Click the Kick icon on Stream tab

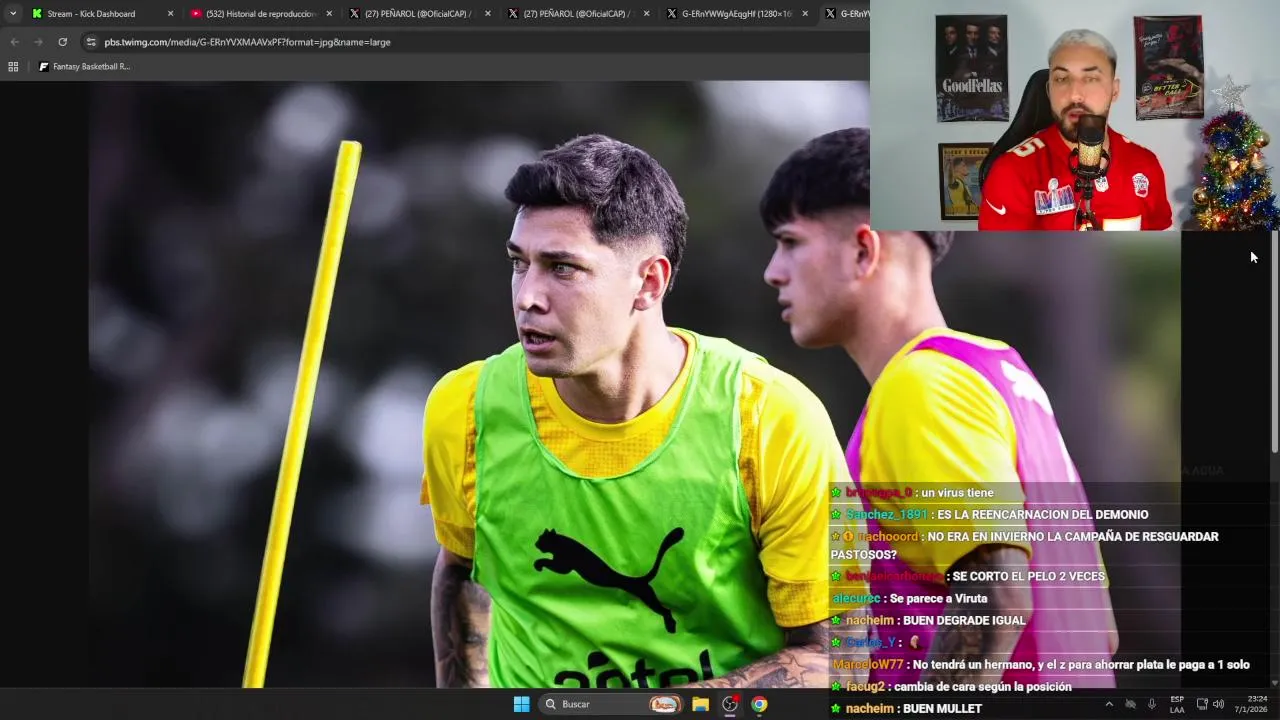37,14
